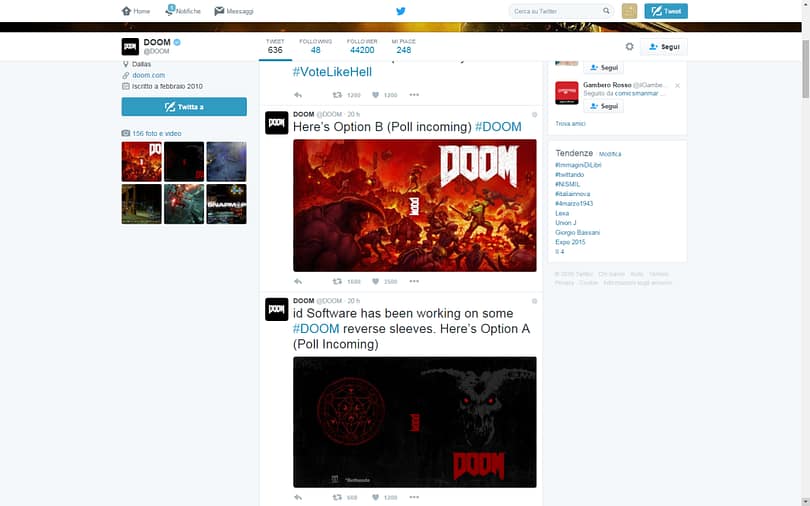Click the verified badge next to DOOM
The image size is (810, 506).
[177, 42]
